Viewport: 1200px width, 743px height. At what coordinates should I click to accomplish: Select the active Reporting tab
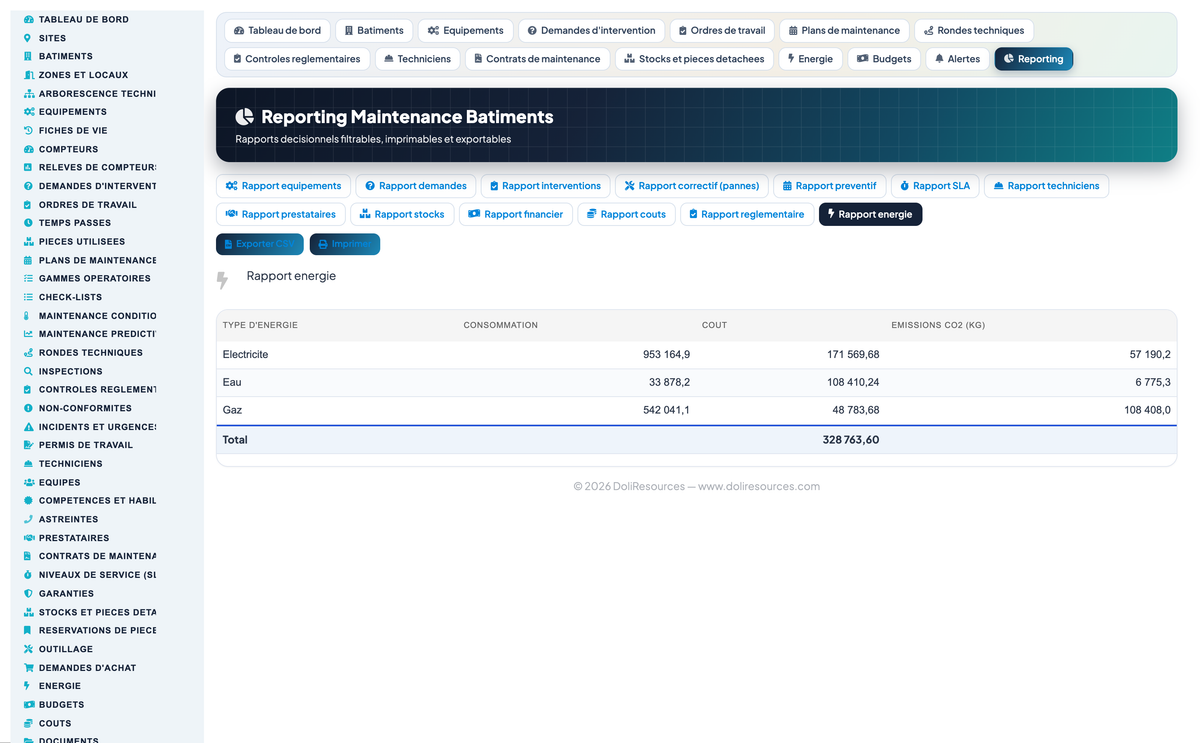tap(1034, 59)
